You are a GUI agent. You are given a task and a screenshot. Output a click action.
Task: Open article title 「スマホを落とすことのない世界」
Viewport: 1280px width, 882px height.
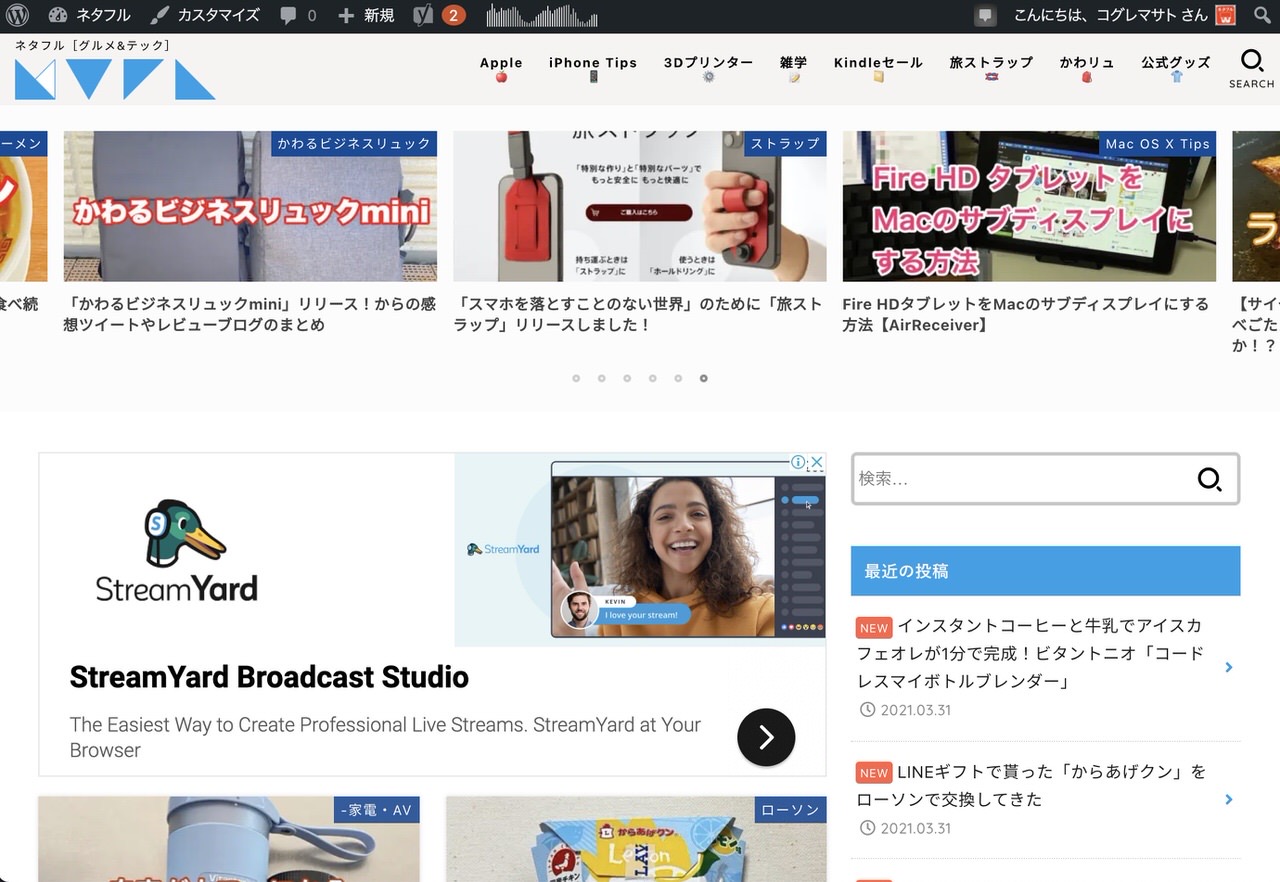click(638, 314)
